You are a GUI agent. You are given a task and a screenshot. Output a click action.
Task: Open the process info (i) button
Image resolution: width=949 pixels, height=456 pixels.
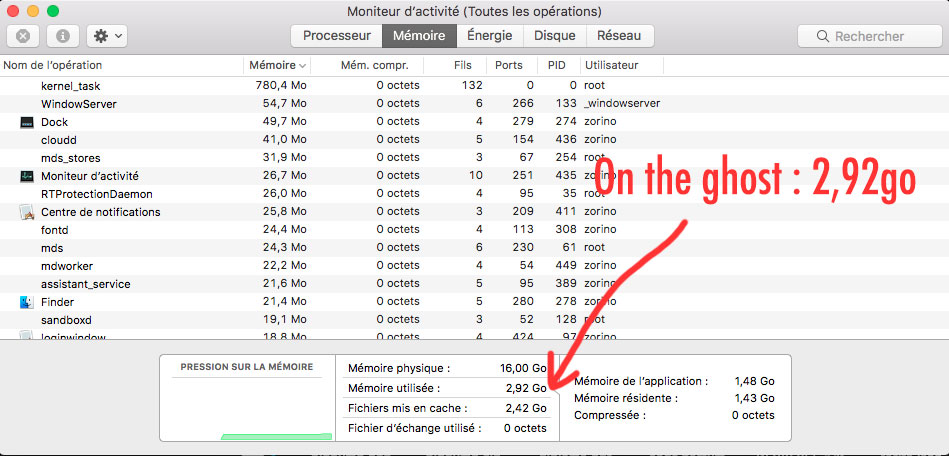(x=63, y=36)
